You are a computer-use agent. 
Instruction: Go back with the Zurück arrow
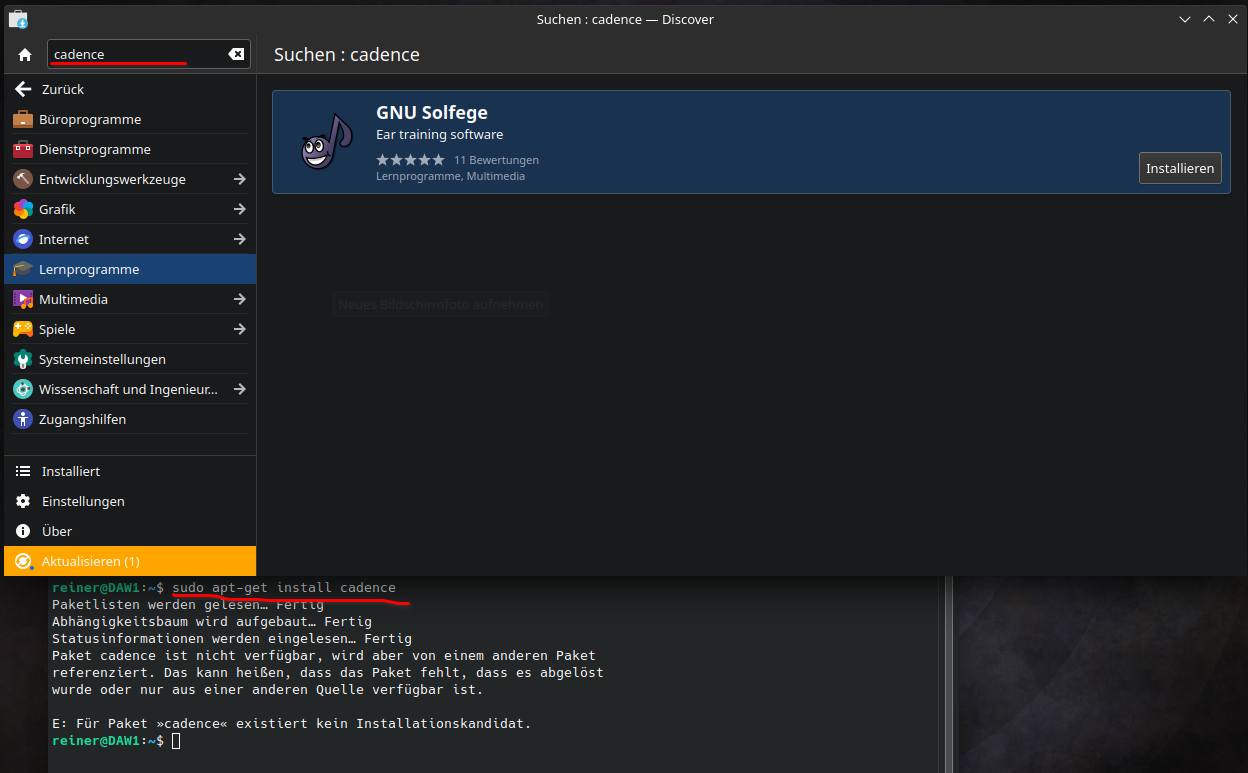pyautogui.click(x=24, y=89)
